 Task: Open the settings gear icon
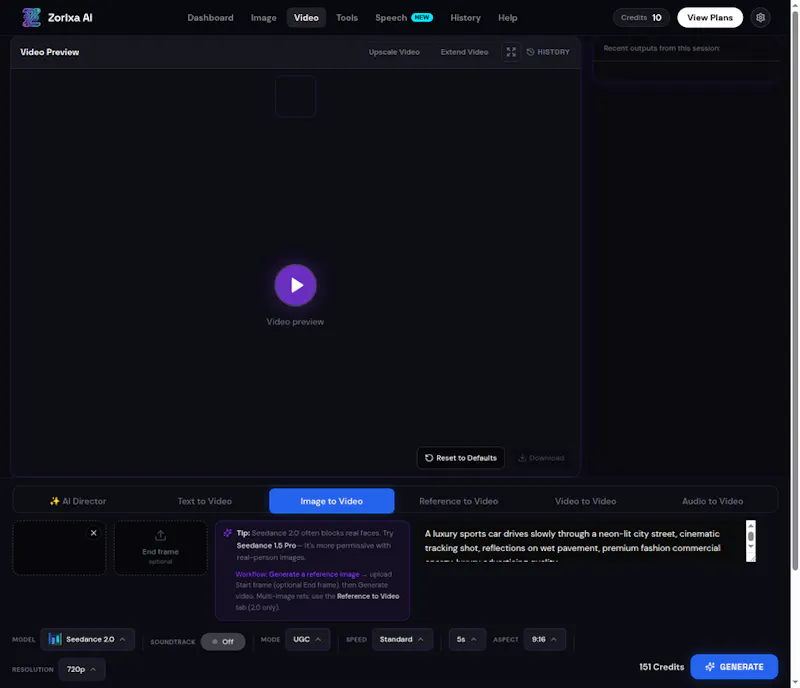[x=760, y=17]
